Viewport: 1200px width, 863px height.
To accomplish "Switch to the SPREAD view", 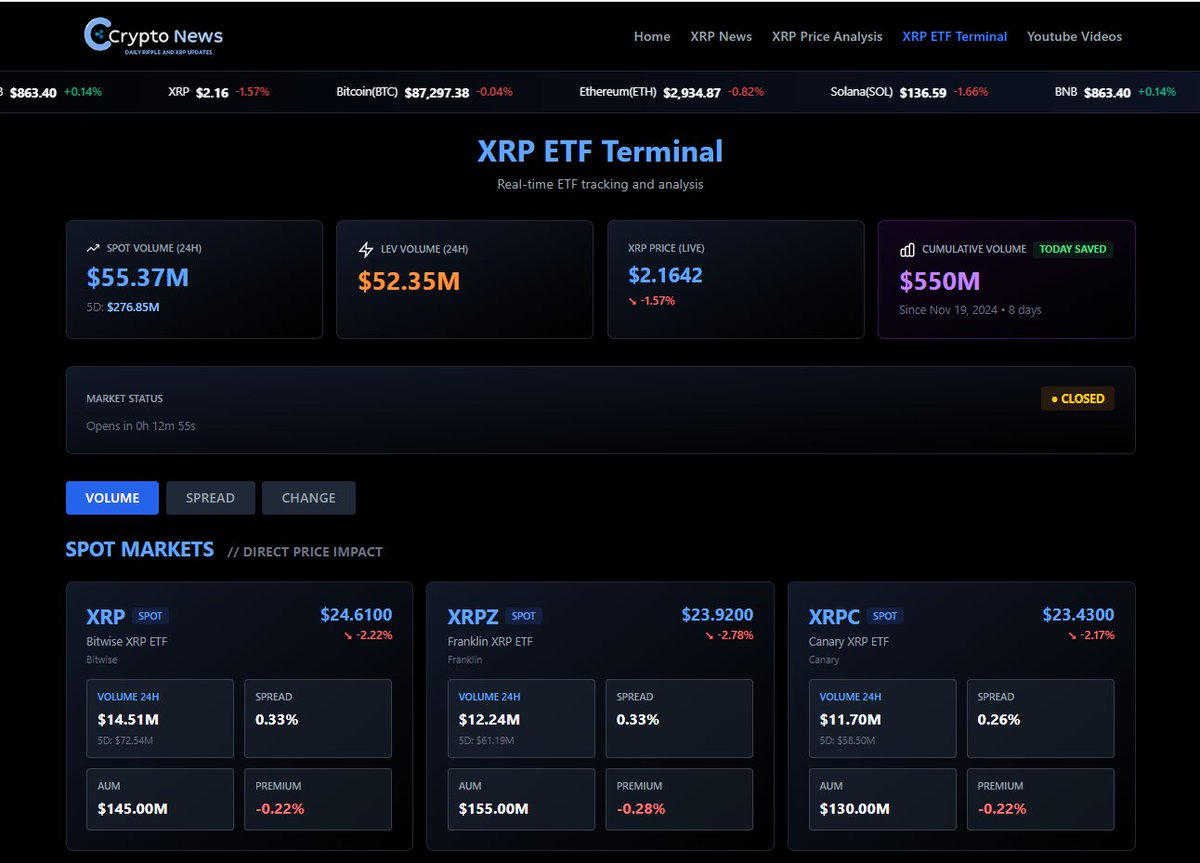I will click(210, 497).
